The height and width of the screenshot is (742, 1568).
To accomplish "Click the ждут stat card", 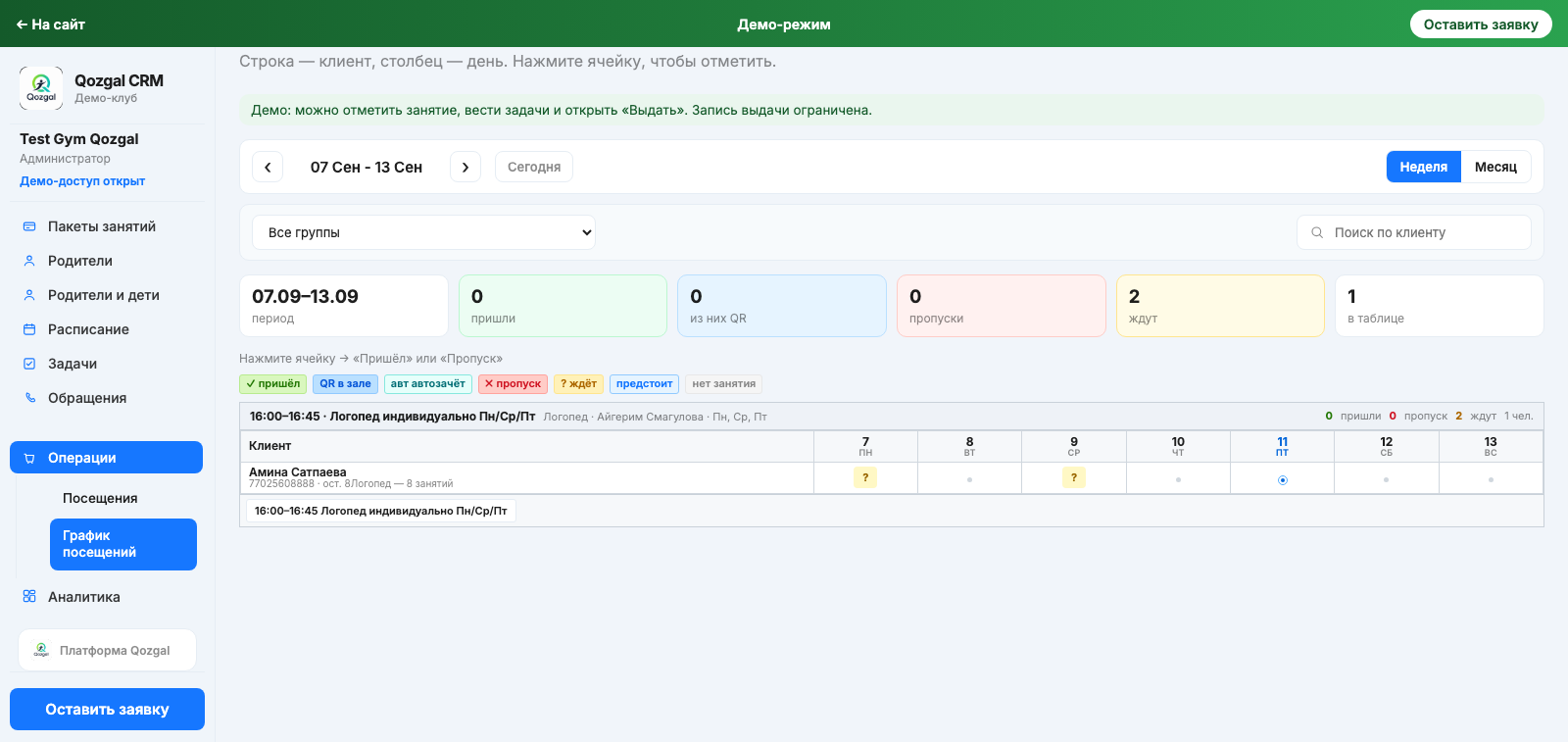I will (1220, 306).
